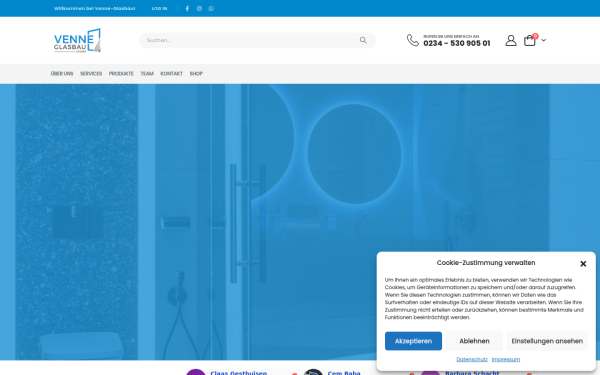Open the SHOP menu item
The width and height of the screenshot is (600, 375).
coord(196,73)
